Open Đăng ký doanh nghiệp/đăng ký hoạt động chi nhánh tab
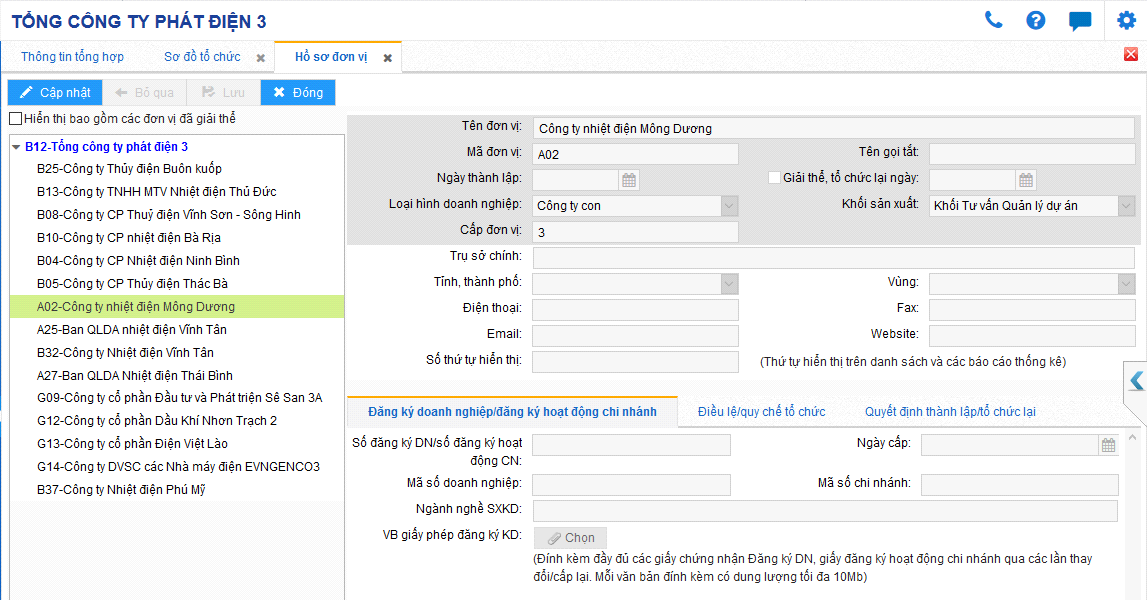The image size is (1147, 600). 512,412
